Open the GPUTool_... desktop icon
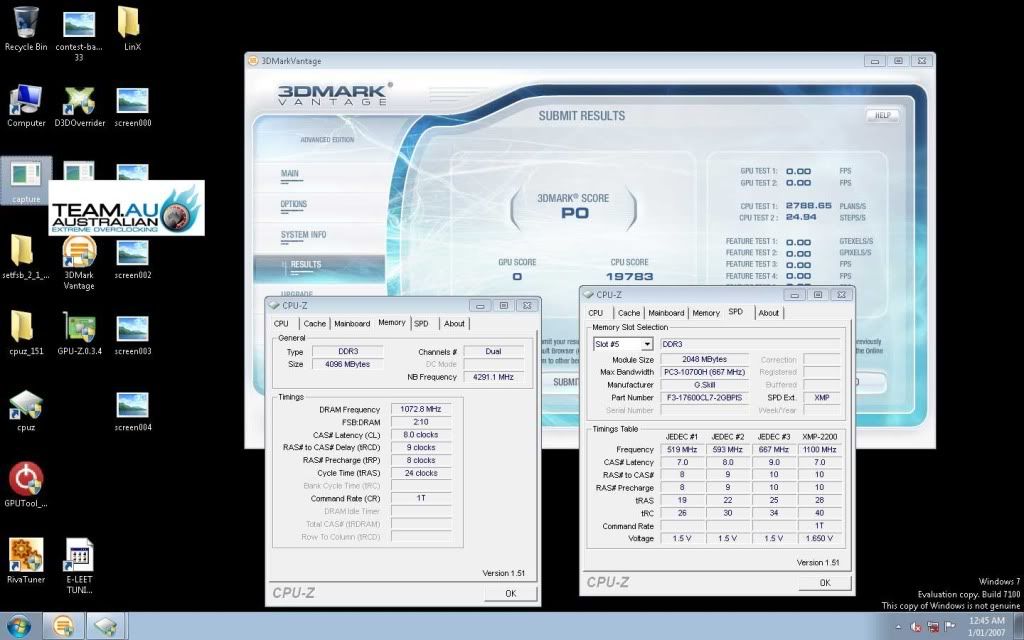This screenshot has height=640, width=1024. click(x=26, y=485)
